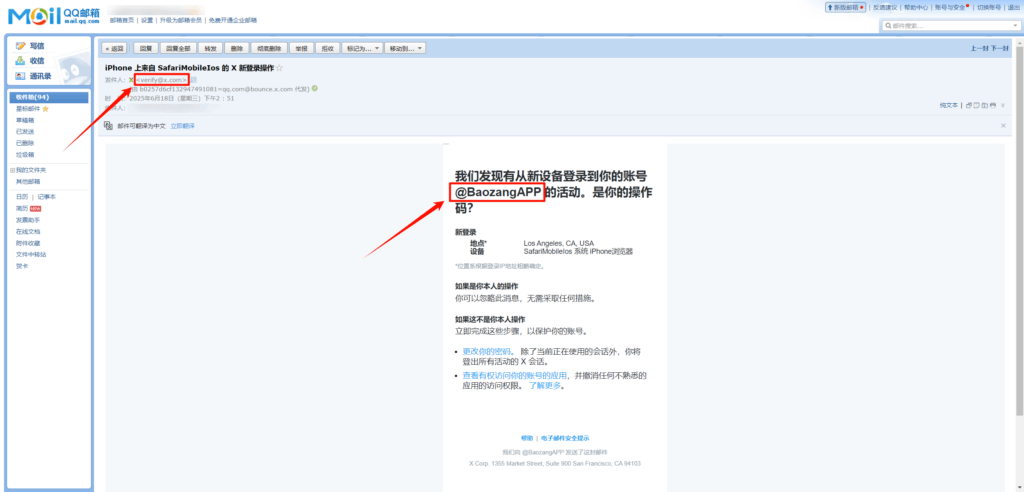Click 免费开通企业邮箱 link
1024x492 pixels.
[x=232, y=20]
